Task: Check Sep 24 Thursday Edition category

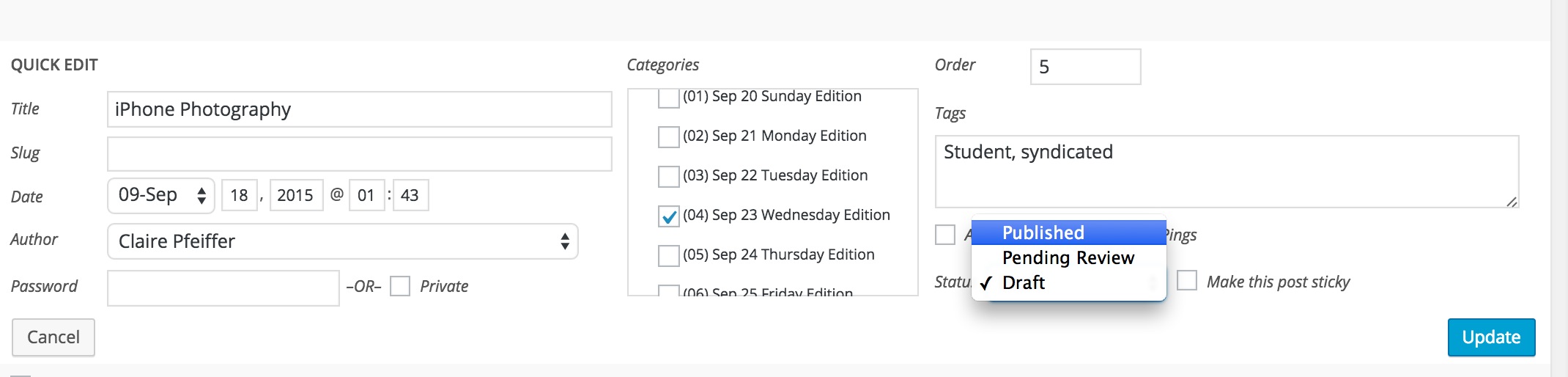Action: click(668, 255)
